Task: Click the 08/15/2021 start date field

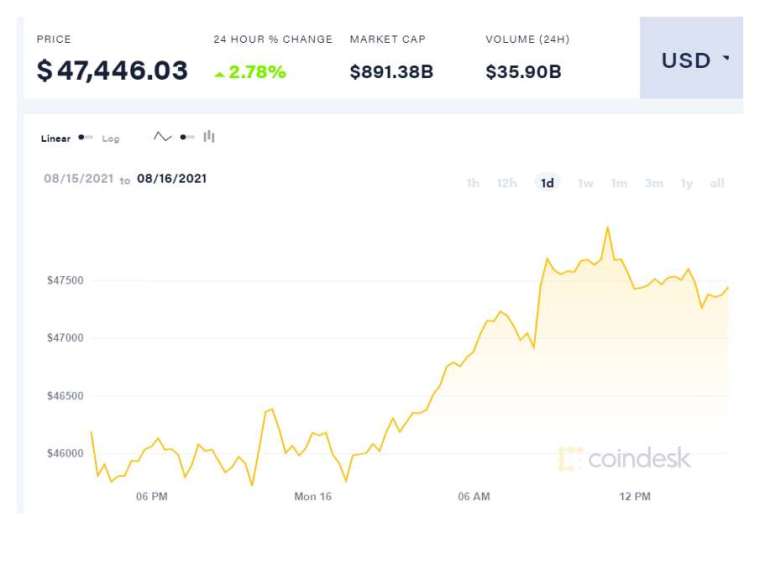Action: pyautogui.click(x=79, y=178)
